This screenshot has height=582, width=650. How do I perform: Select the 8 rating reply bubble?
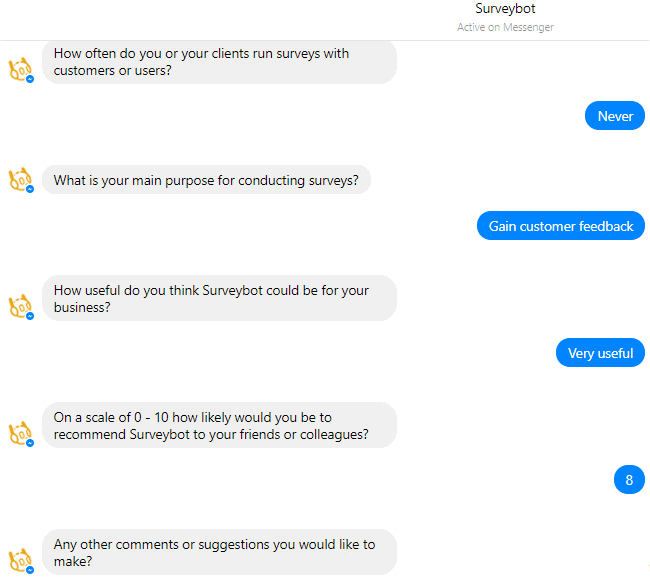[x=629, y=480]
